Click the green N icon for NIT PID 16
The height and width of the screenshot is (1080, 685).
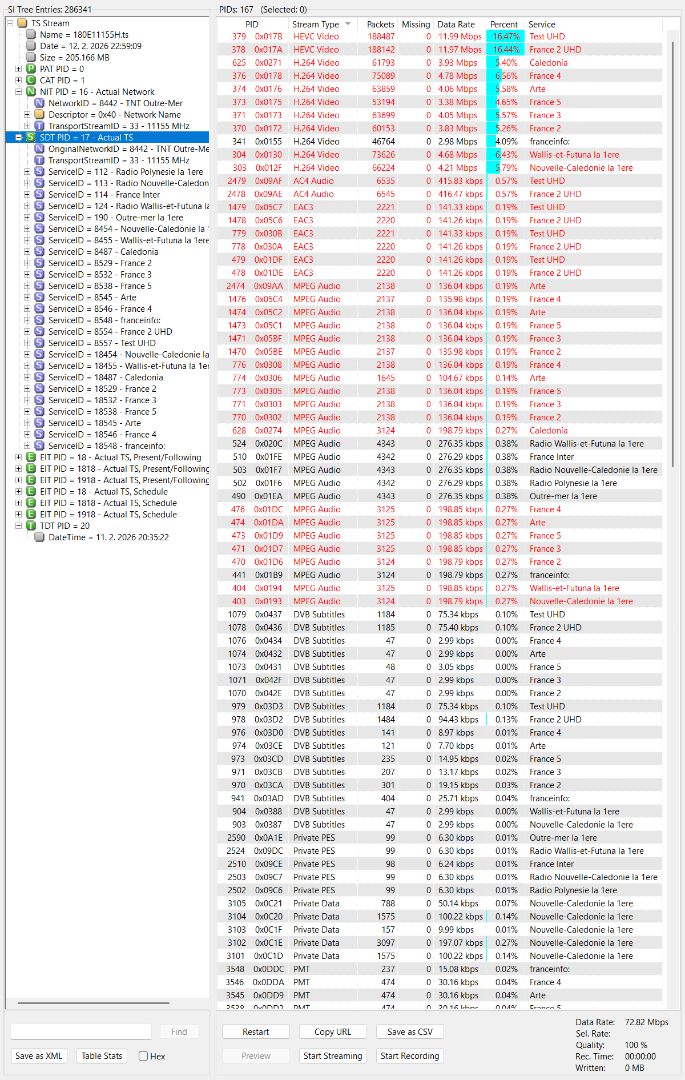click(x=30, y=91)
